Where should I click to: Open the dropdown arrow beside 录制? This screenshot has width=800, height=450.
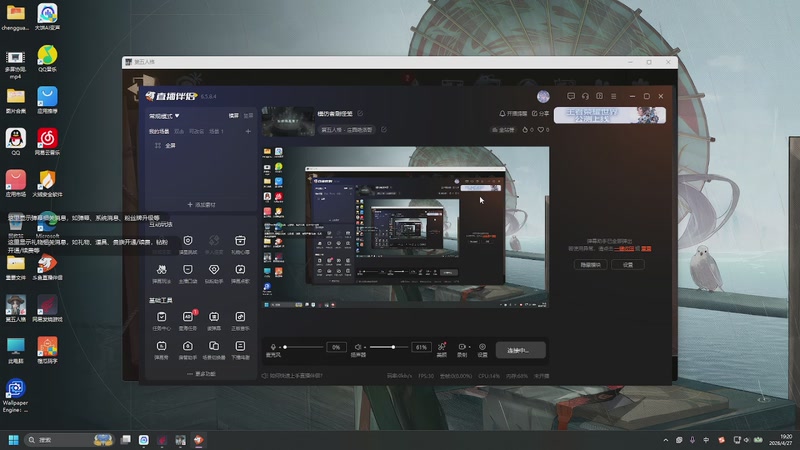click(469, 347)
